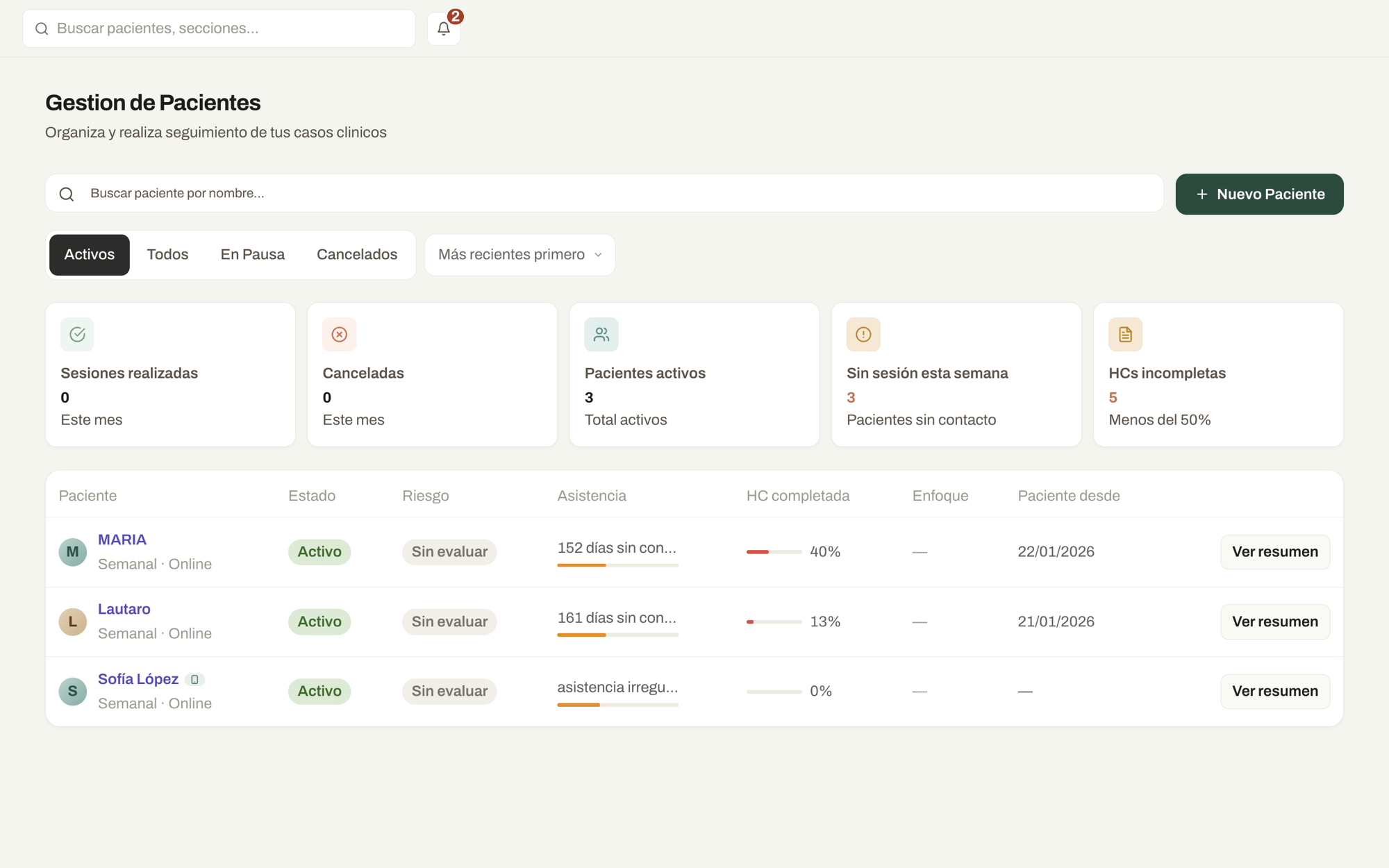Click the Sin evaluar risk badge for MARIA

pos(449,552)
